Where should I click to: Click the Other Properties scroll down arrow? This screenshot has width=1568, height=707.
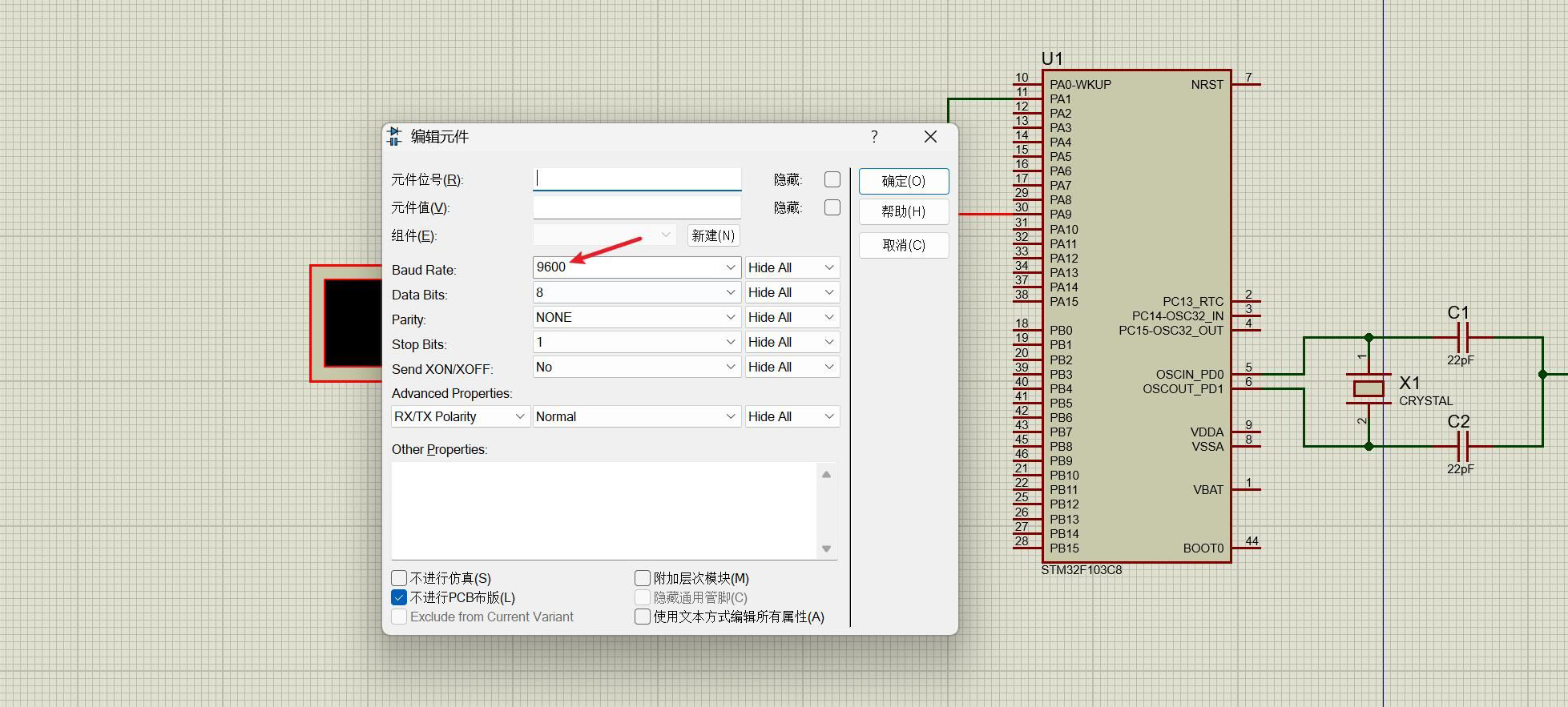click(826, 548)
